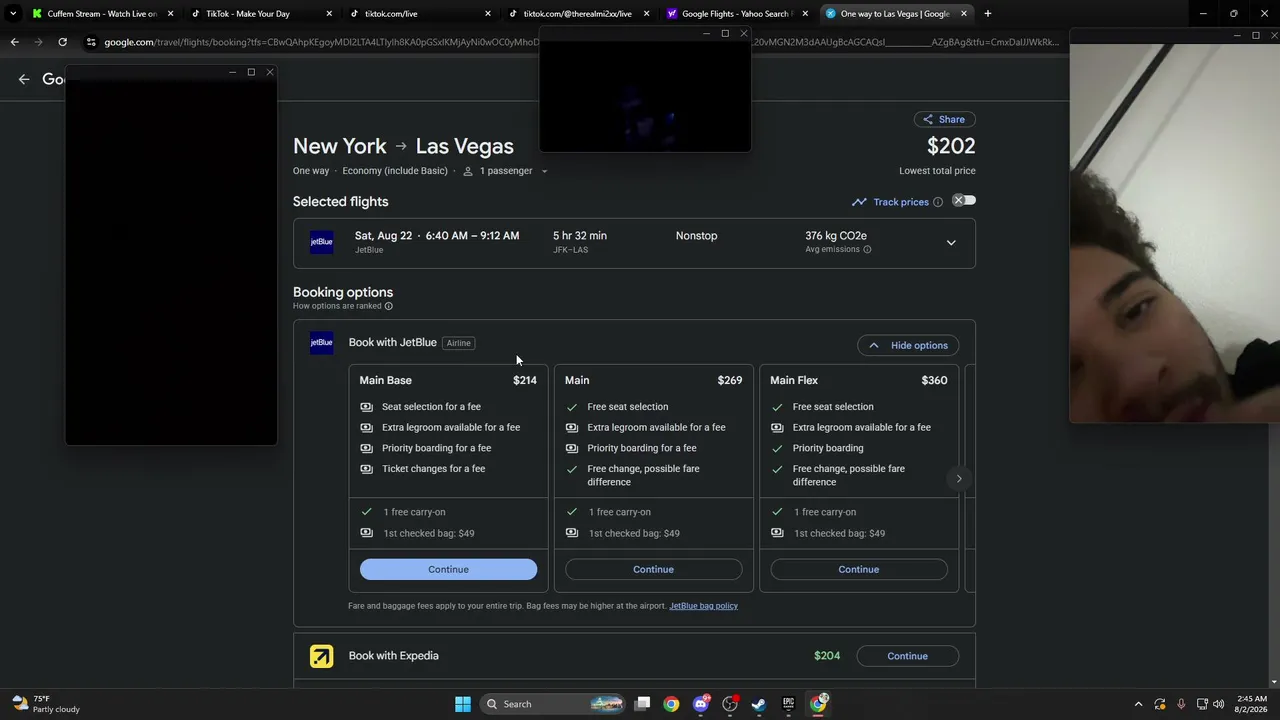
Task: Click the Book with Expedia label
Action: point(394,656)
